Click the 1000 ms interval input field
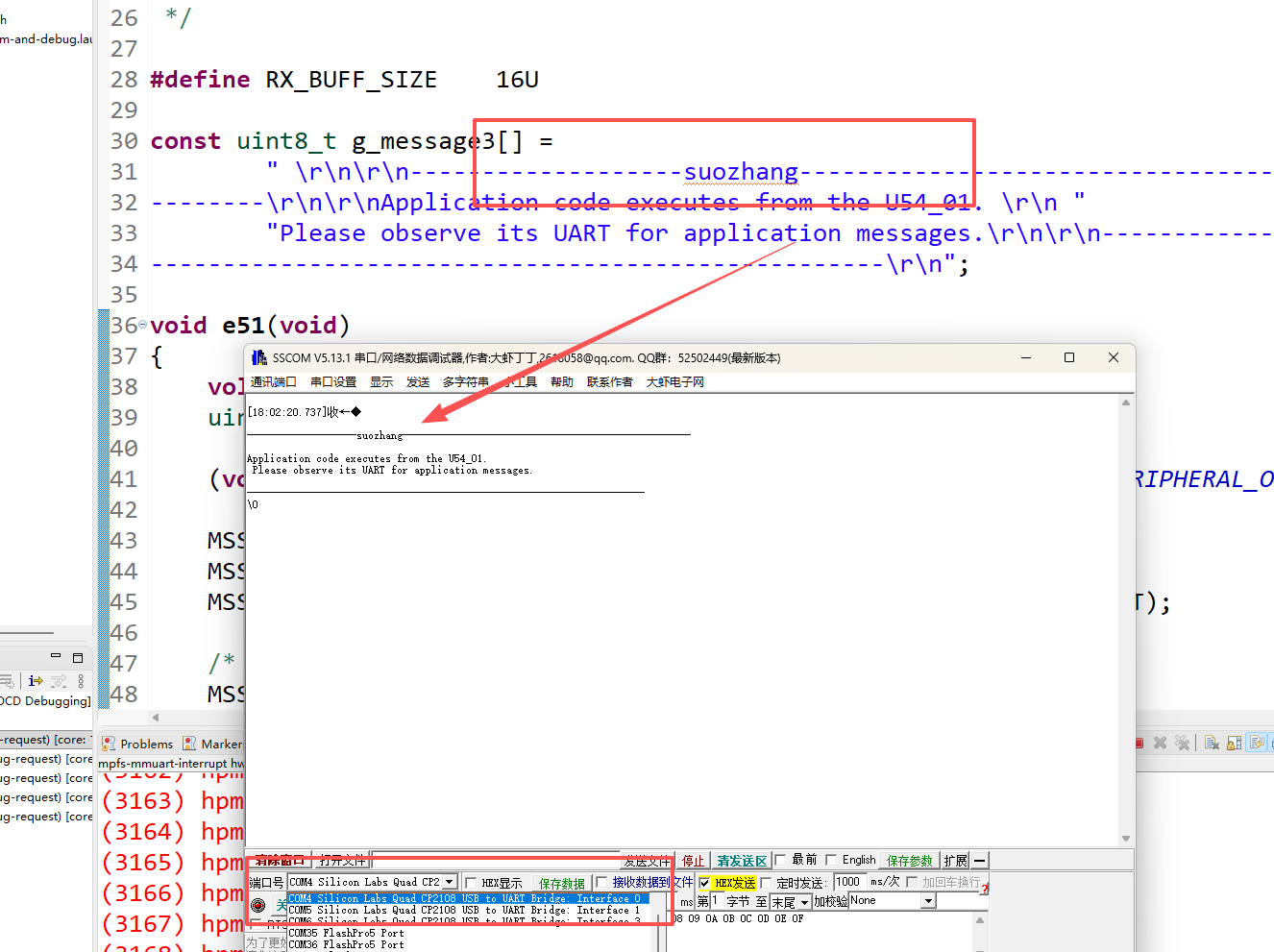Image resolution: width=1274 pixels, height=952 pixels. point(850,882)
